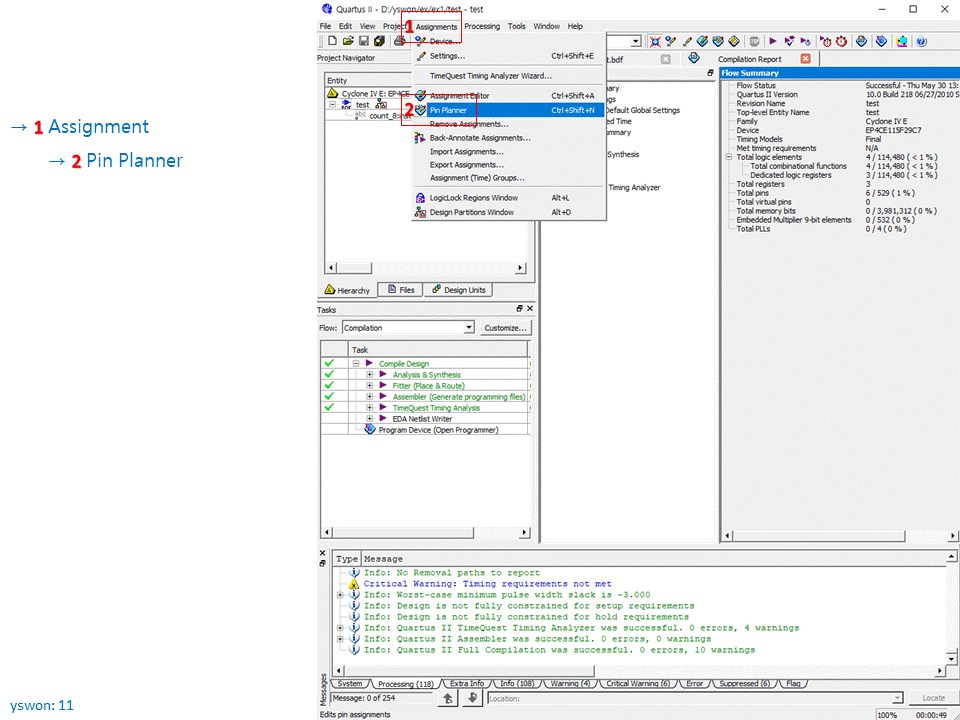
Task: Open LogicLock Regions Window menu entry
Action: point(509,198)
